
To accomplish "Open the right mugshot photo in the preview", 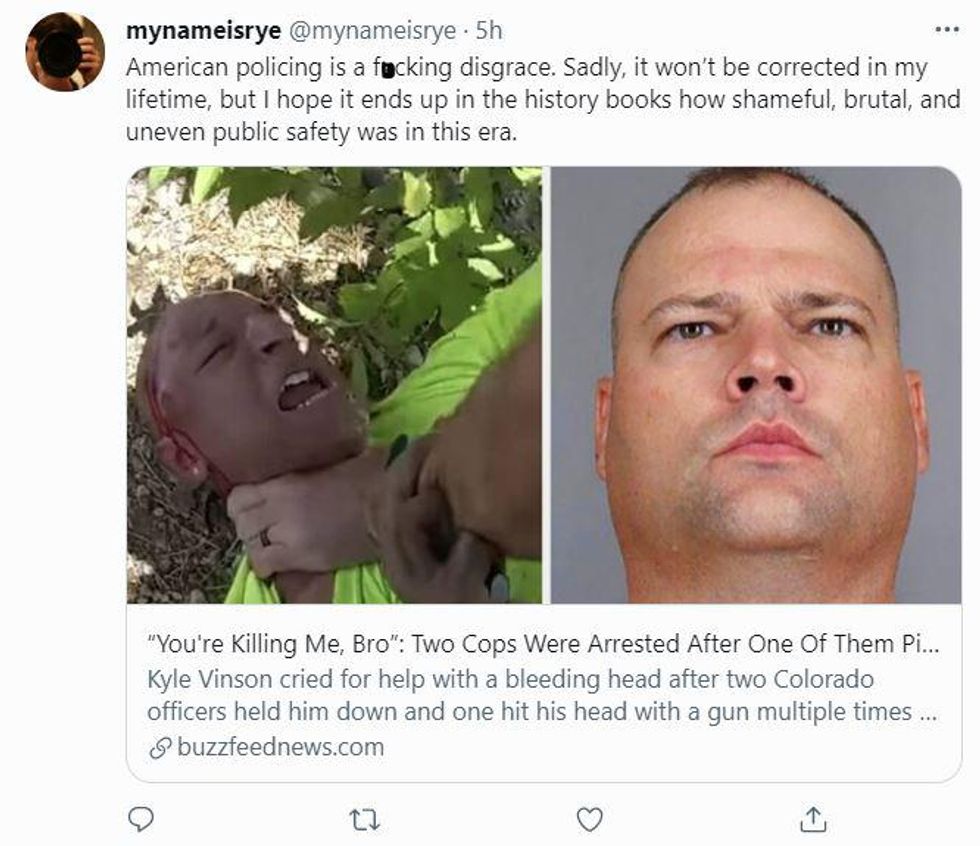I will [756, 385].
